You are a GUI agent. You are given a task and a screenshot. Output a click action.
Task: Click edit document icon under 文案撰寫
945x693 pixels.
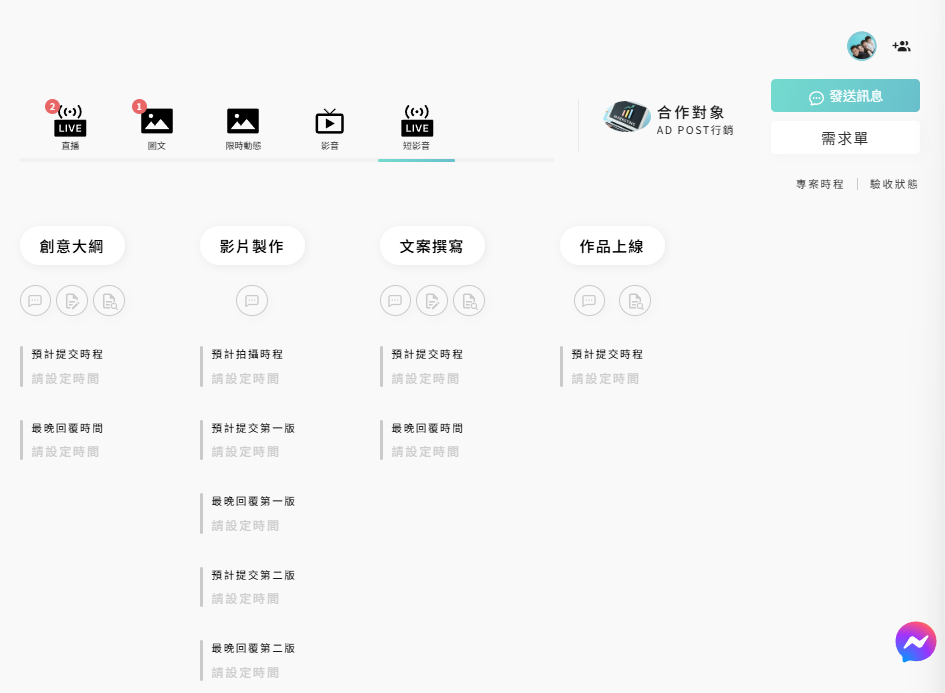432,301
